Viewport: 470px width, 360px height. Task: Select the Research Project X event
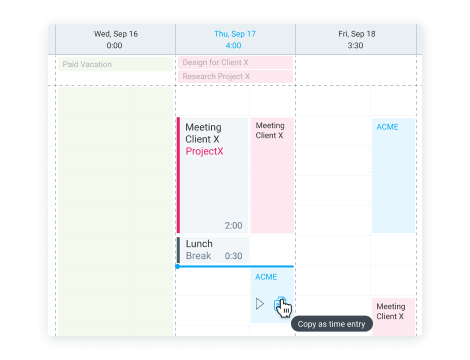235,76
